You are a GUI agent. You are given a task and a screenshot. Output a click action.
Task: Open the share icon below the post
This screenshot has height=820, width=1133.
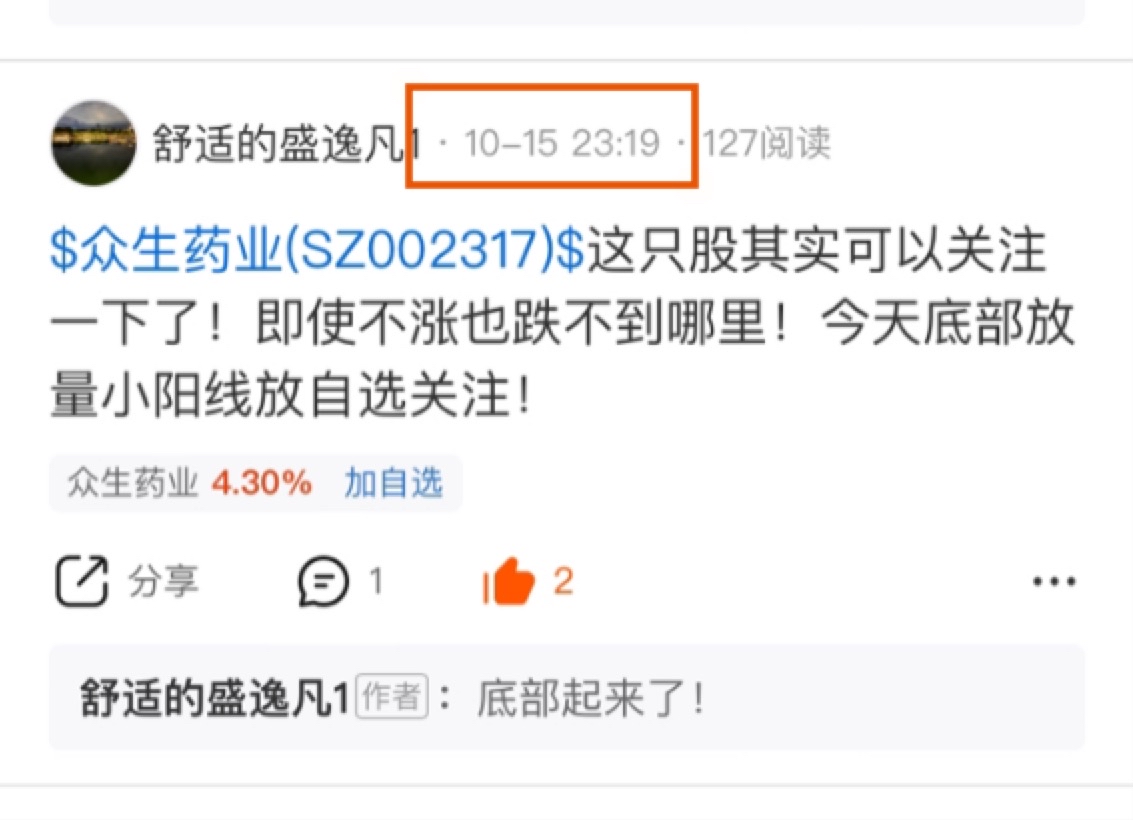pyautogui.click(x=82, y=581)
